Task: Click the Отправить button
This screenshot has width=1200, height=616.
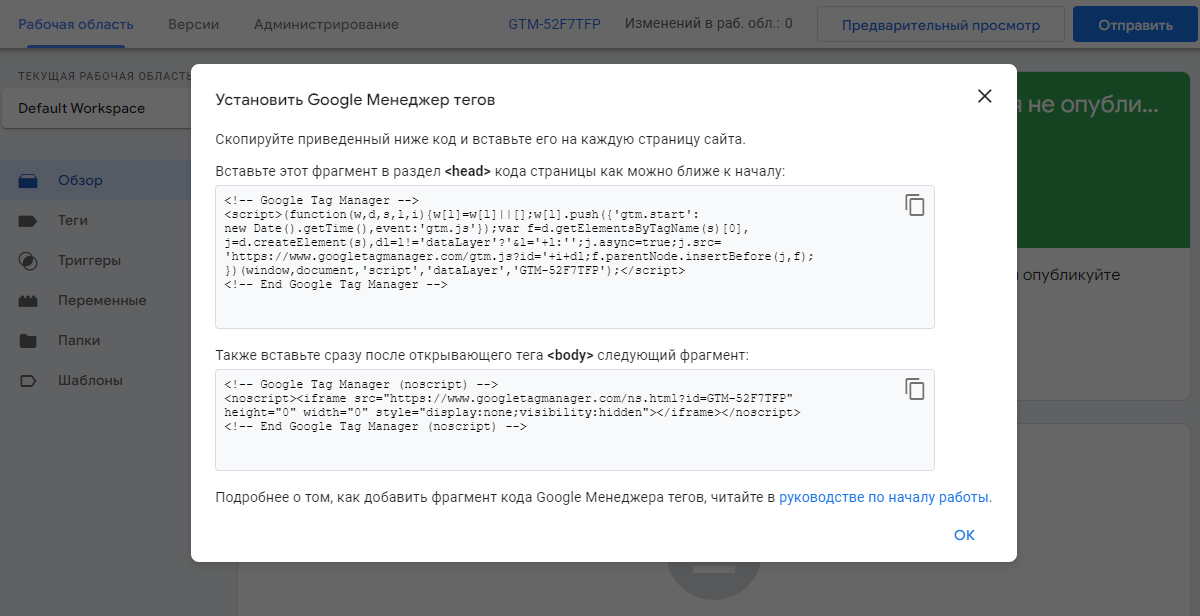Action: [x=1135, y=24]
